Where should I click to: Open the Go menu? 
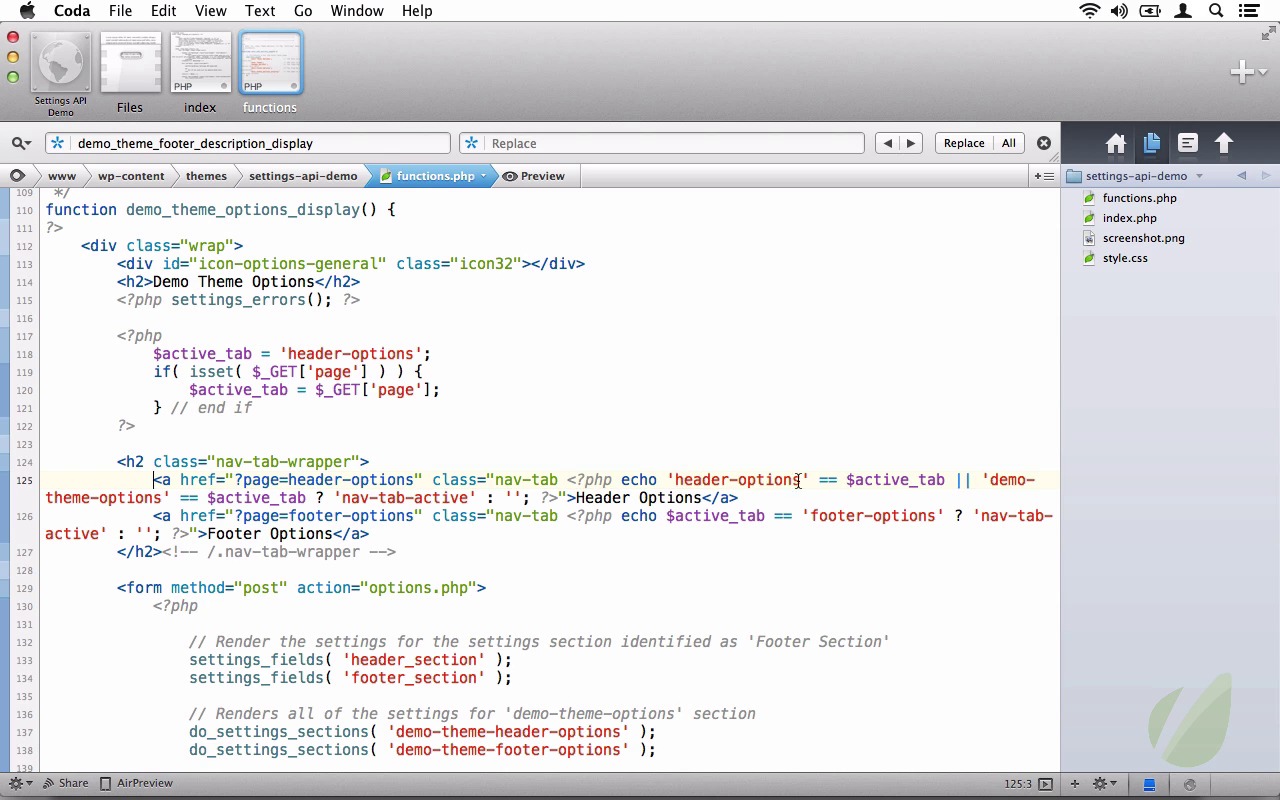coord(303,11)
